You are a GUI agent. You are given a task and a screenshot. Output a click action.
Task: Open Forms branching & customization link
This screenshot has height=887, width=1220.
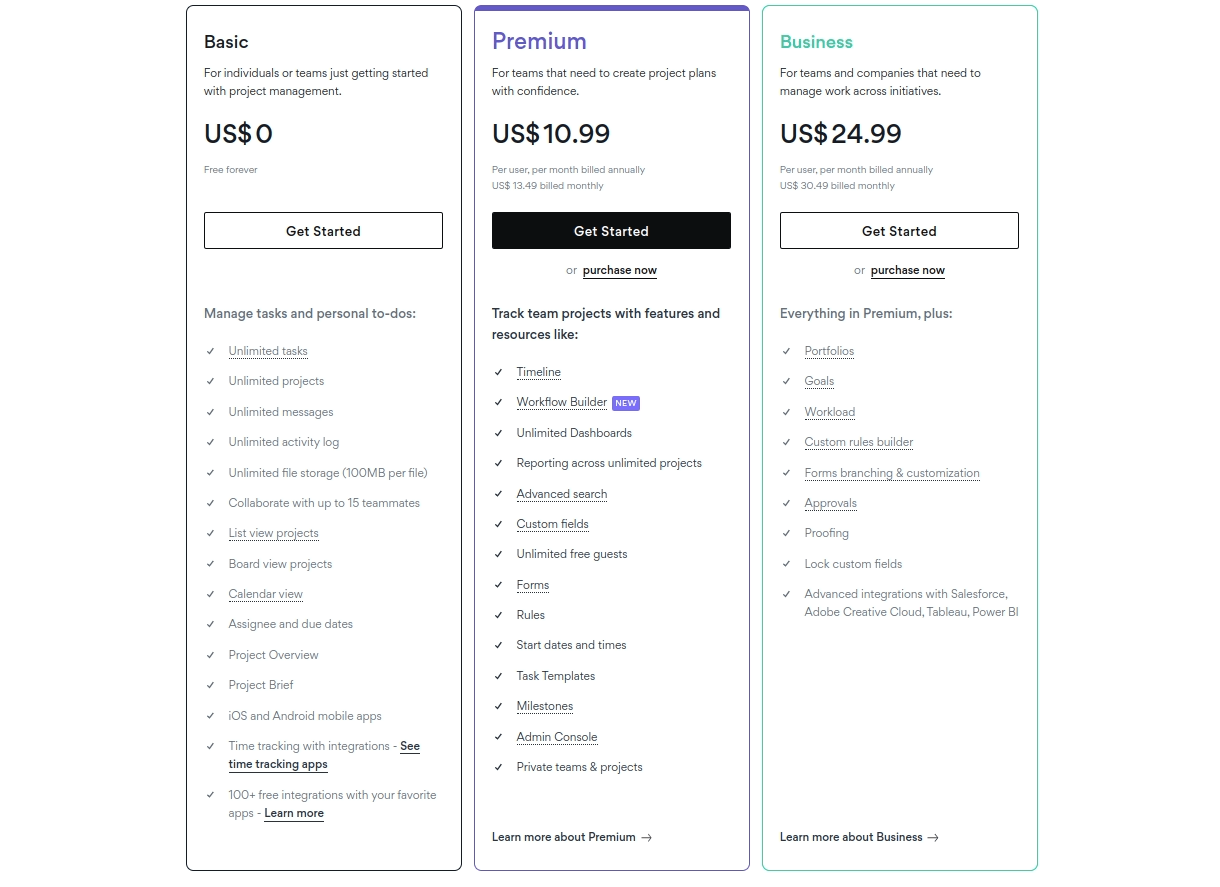coord(892,473)
